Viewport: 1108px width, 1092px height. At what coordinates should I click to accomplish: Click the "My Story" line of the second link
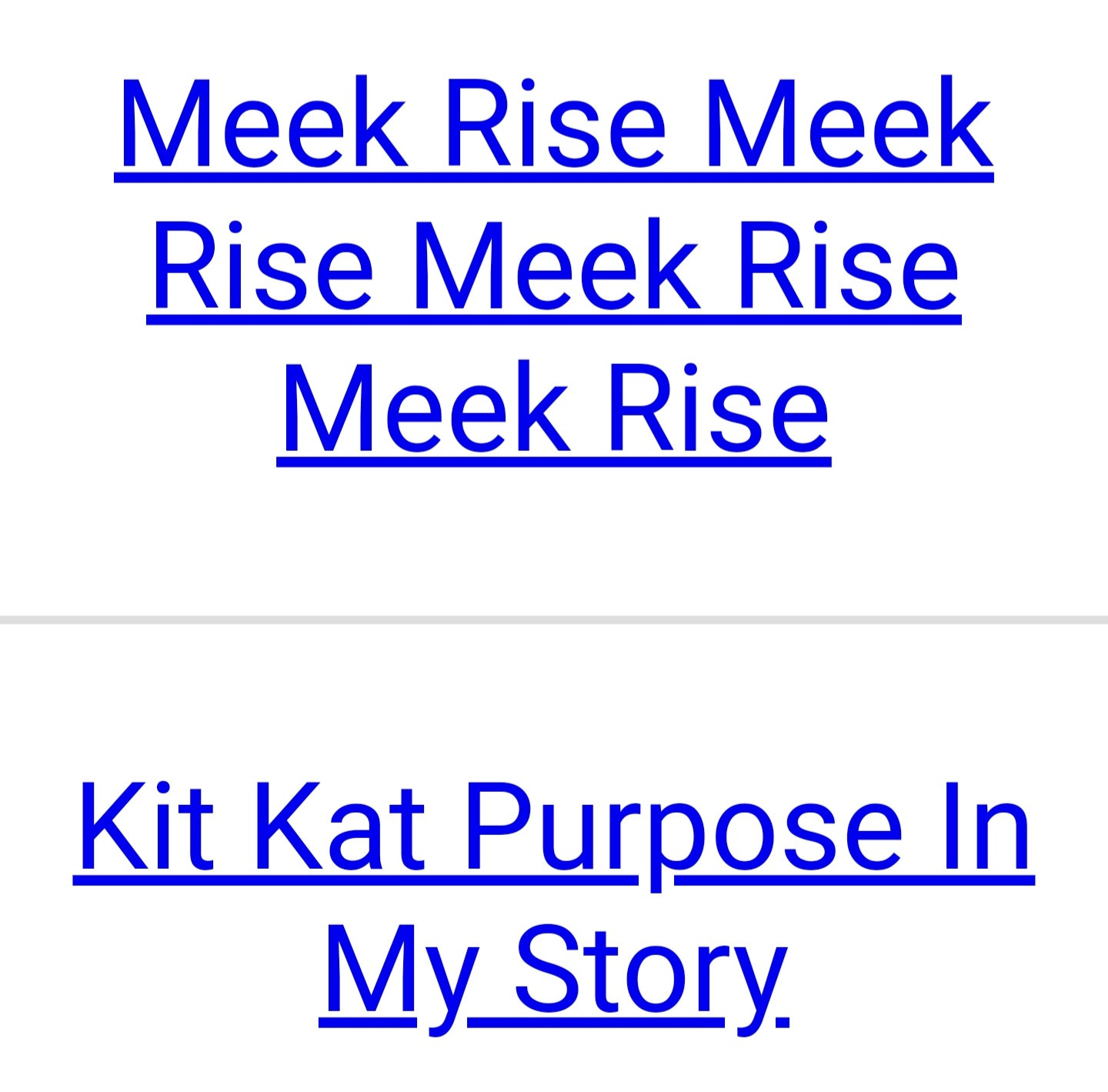coord(554,970)
